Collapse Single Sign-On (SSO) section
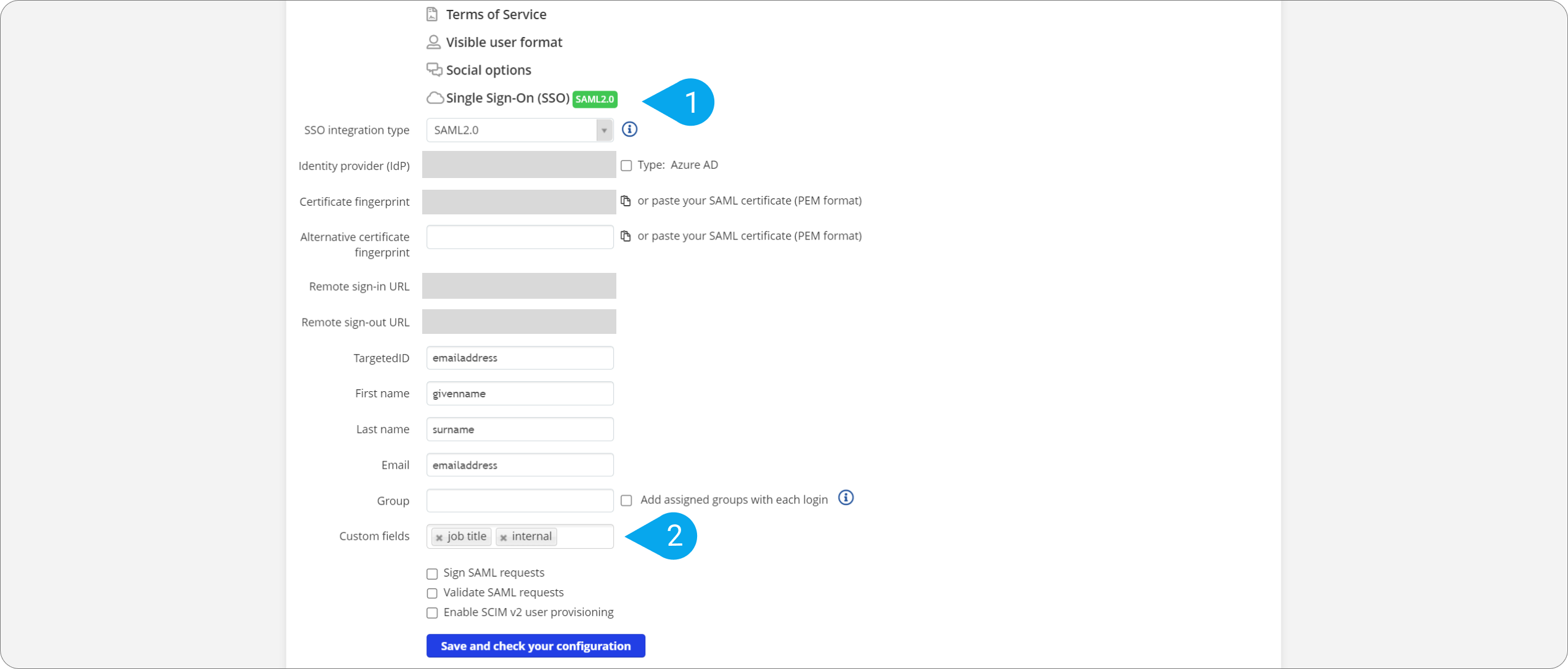 point(507,98)
